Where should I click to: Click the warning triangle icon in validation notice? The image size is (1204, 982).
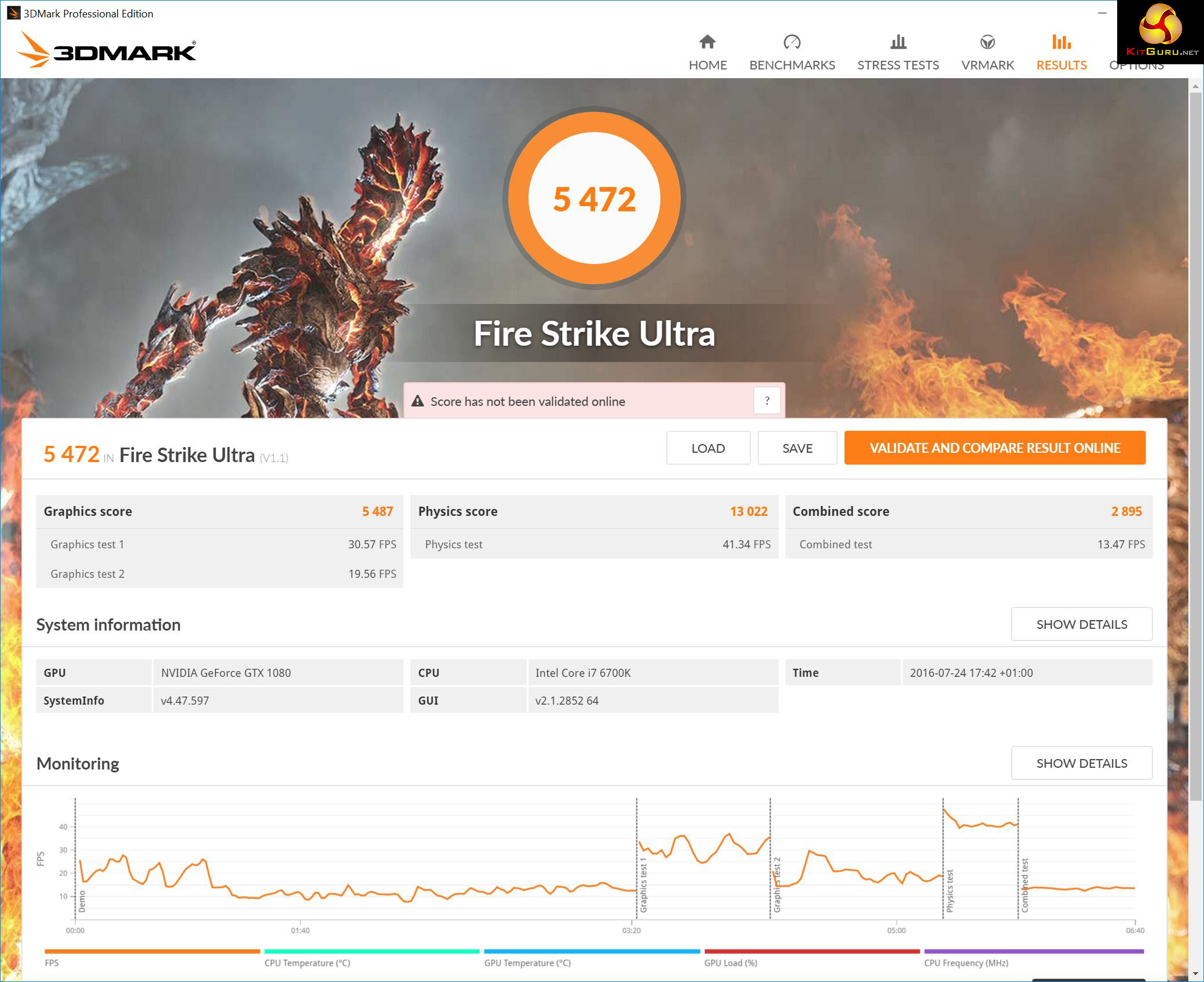417,401
